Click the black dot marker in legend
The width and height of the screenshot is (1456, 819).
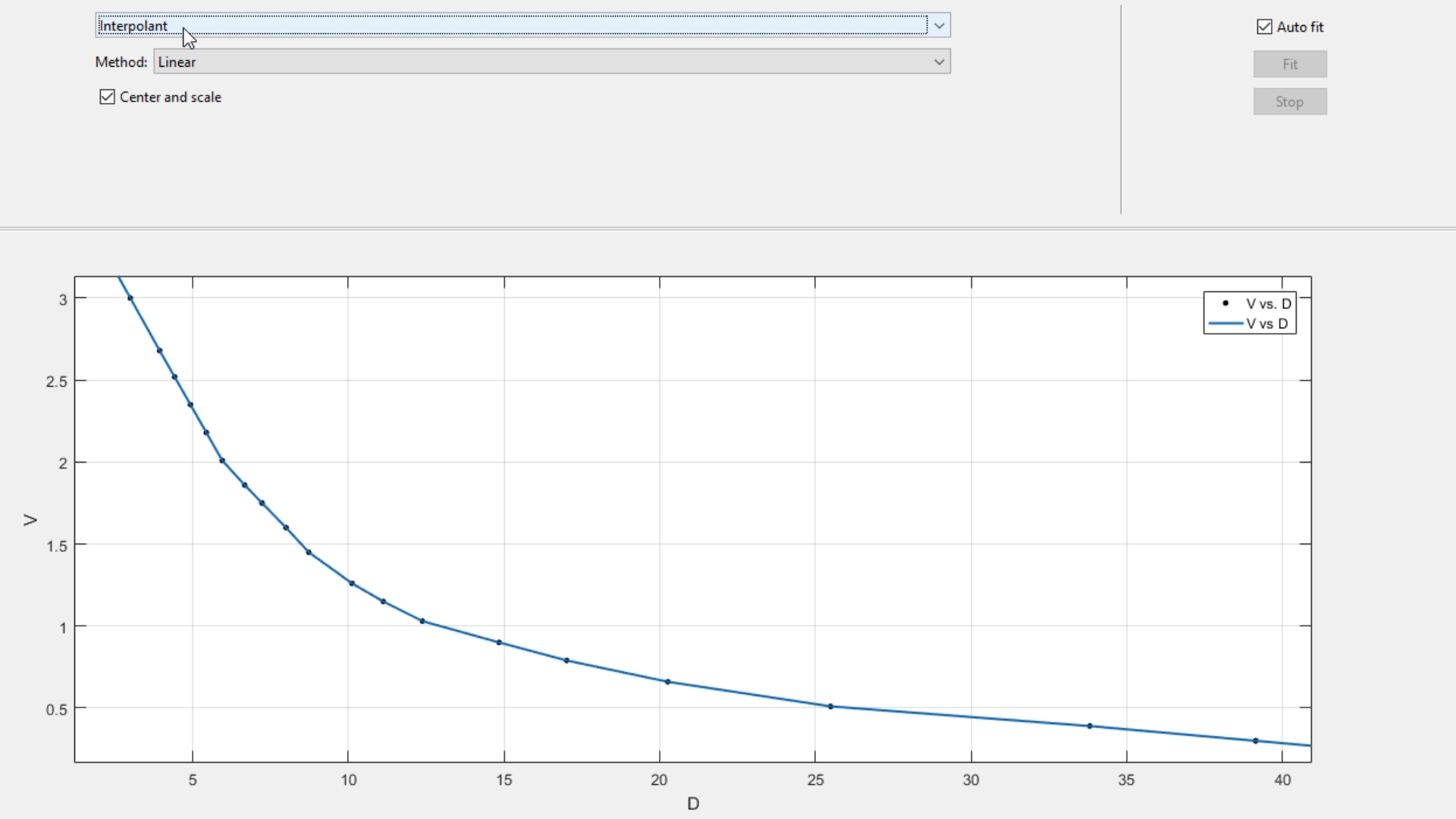pos(1225,303)
